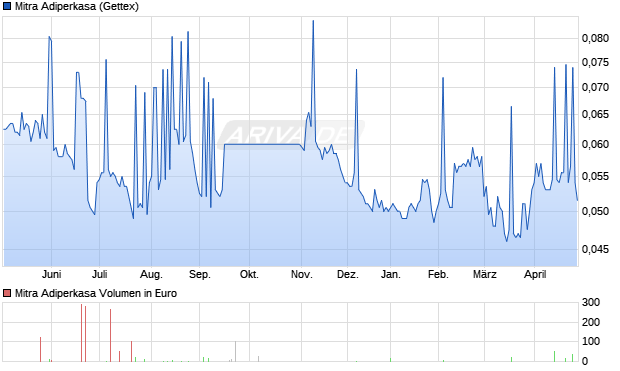
Task: Click the 200 volume axis label
Action: click(591, 322)
